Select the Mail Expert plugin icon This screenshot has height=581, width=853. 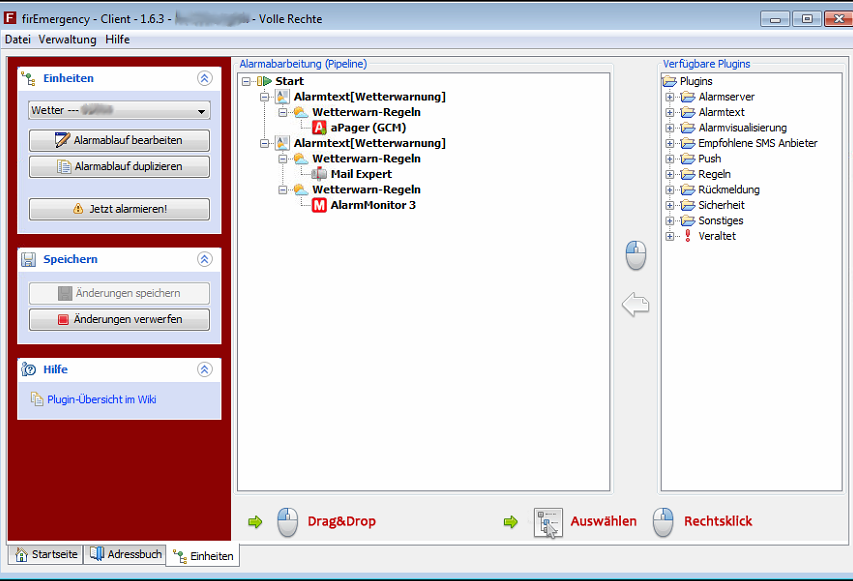[x=320, y=174]
